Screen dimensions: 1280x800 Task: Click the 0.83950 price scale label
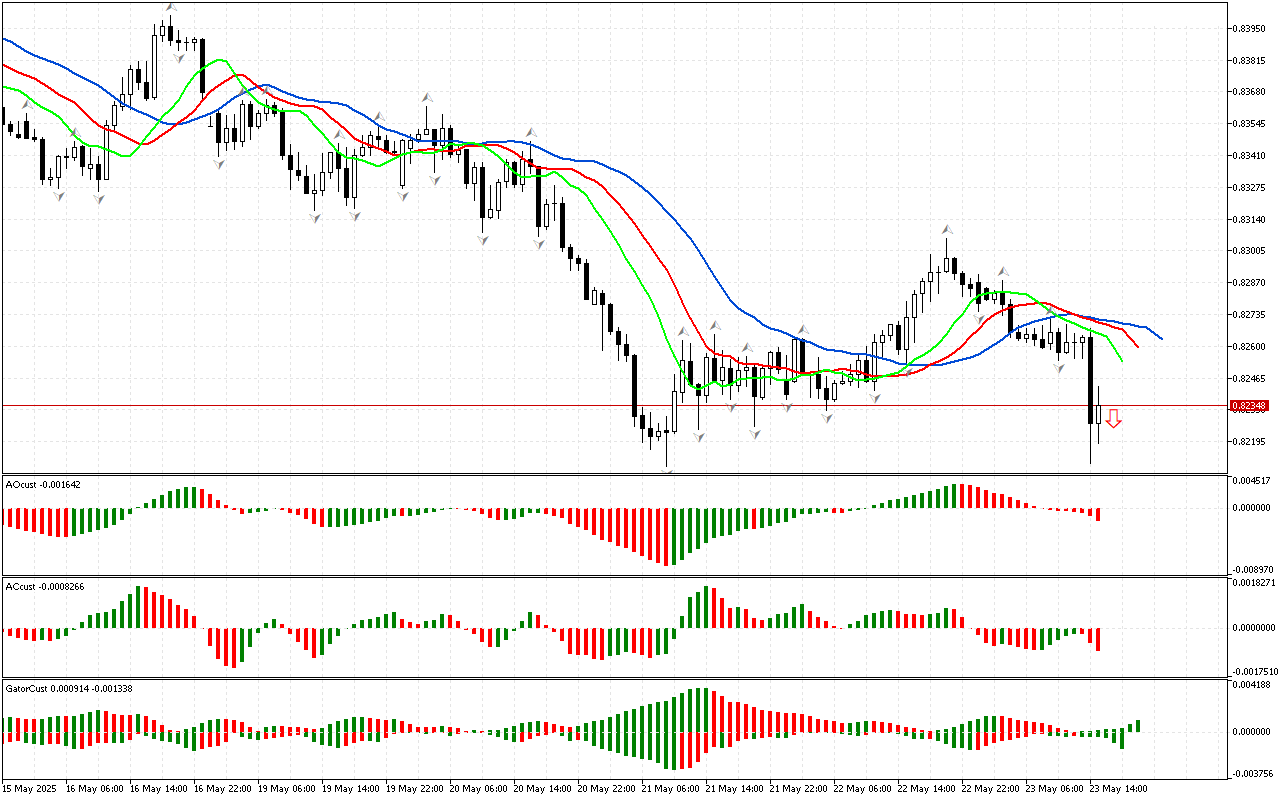1250,28
